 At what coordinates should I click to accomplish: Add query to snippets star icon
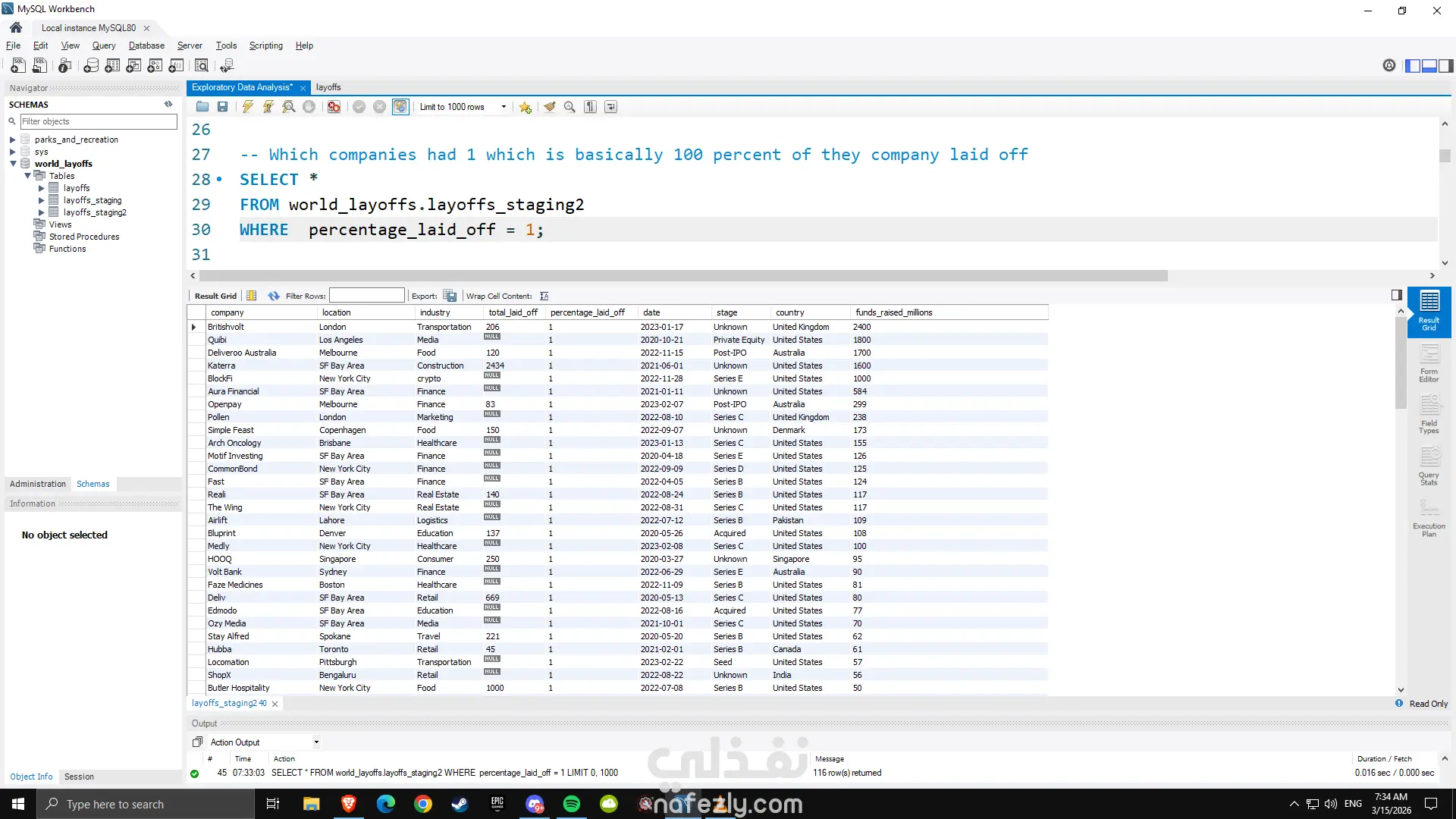(x=525, y=107)
